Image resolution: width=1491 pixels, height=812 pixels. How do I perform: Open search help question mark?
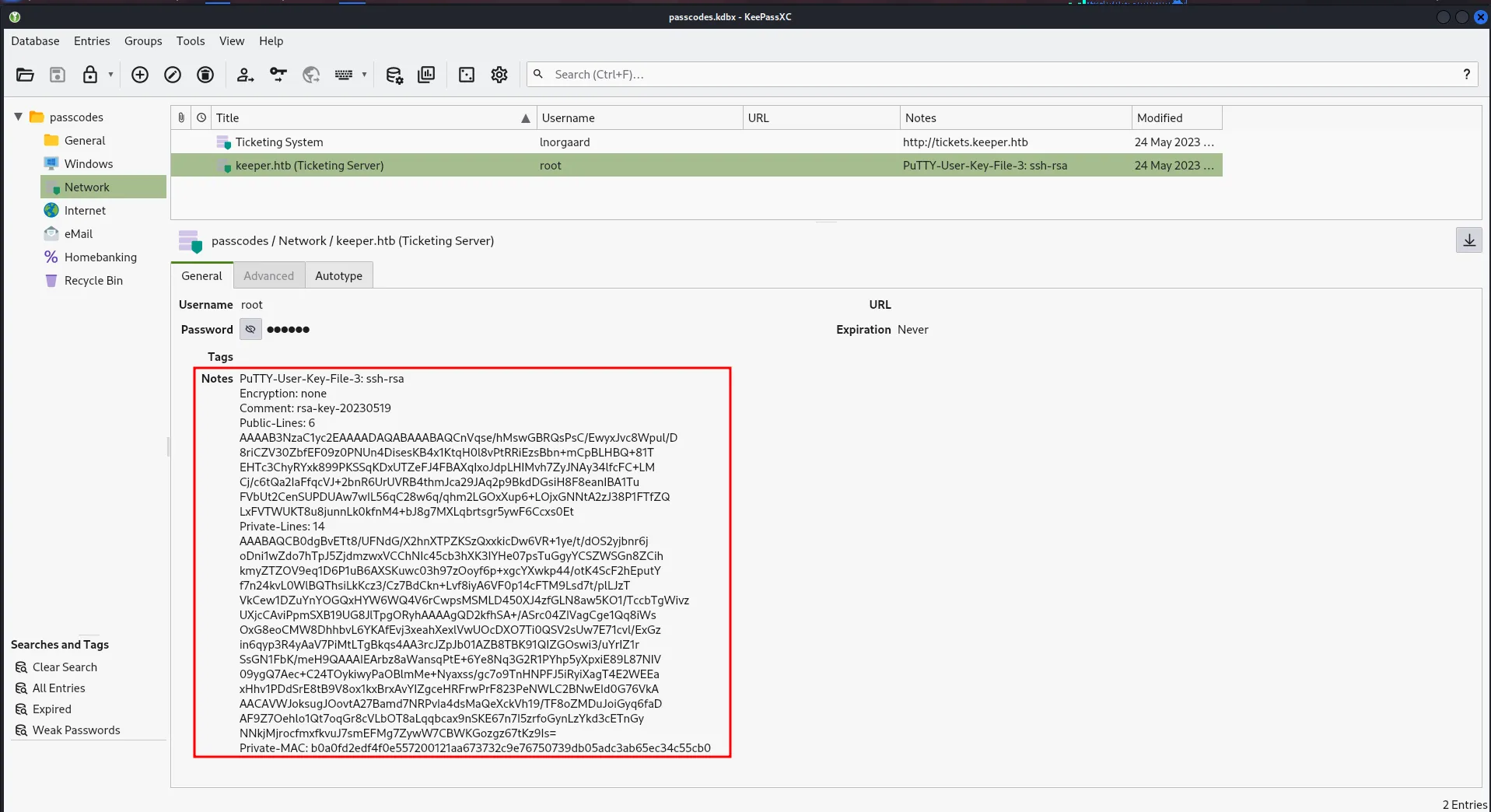click(x=1467, y=75)
